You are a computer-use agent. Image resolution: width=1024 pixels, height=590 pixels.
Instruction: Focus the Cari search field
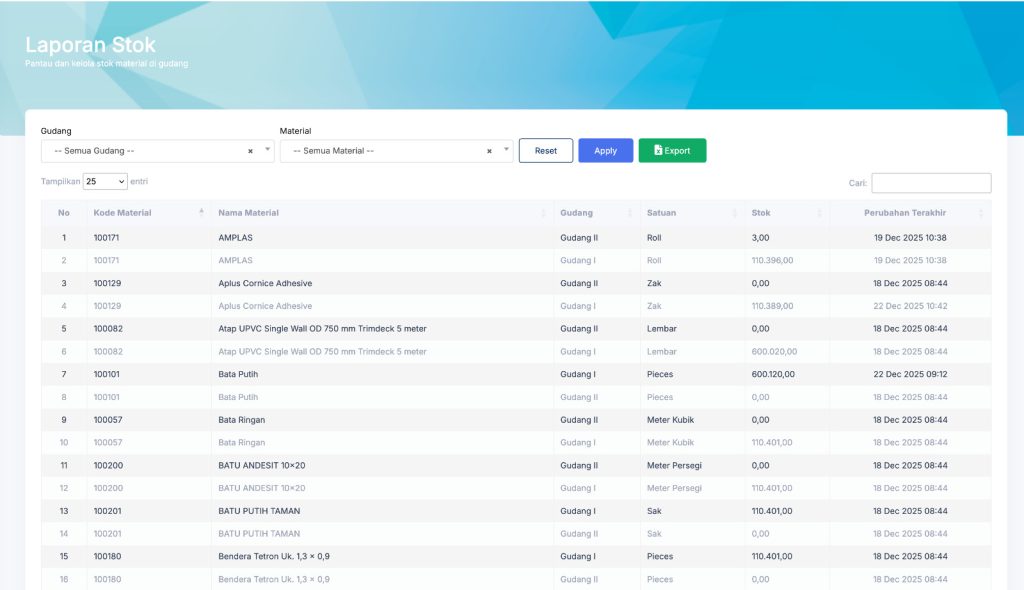coord(931,183)
